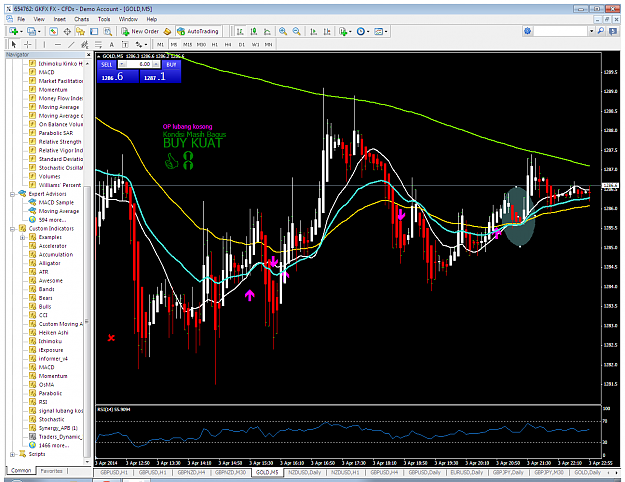Open the Strategy Tester toolbar icon

tap(108, 31)
